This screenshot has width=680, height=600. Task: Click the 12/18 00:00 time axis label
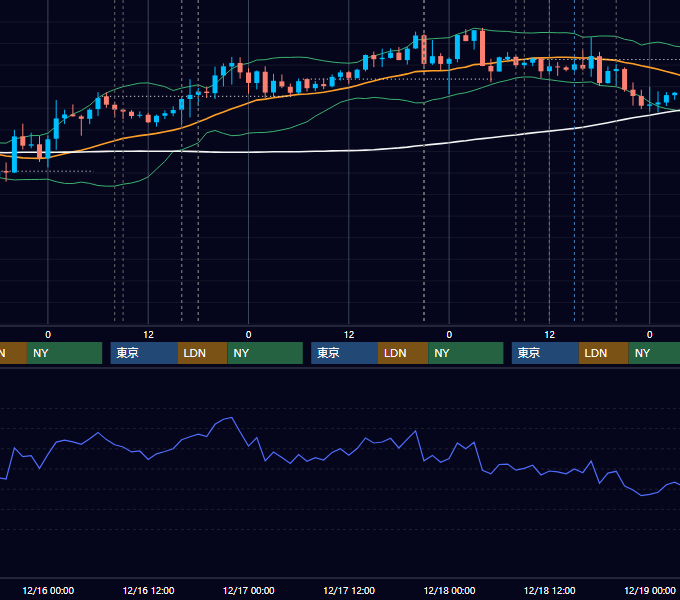[449, 590]
